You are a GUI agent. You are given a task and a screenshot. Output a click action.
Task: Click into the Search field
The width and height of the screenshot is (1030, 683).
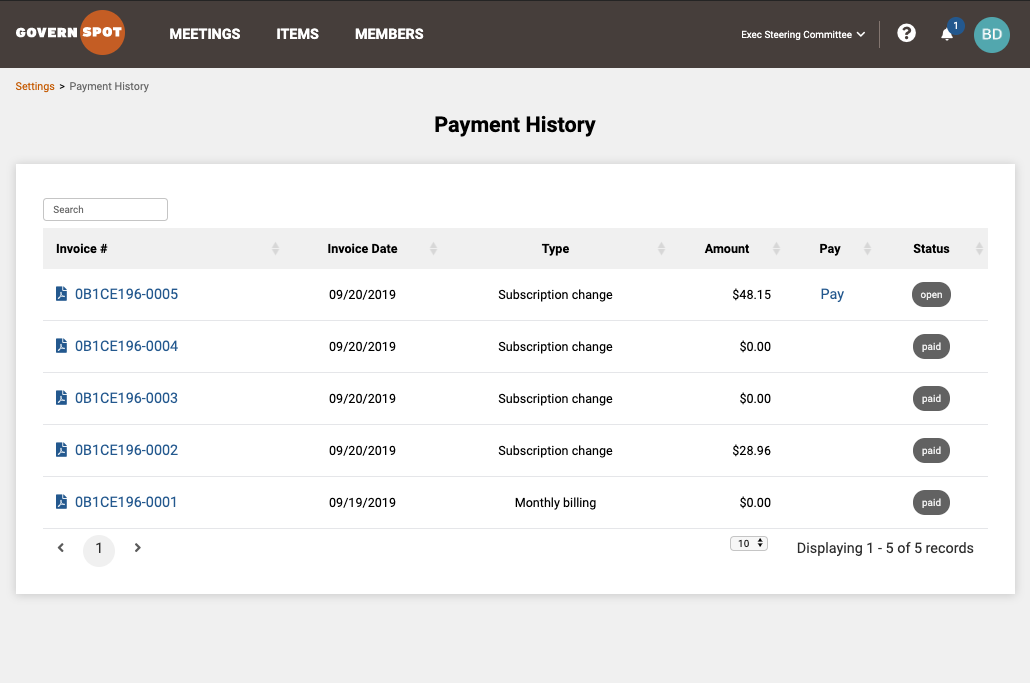[105, 209]
